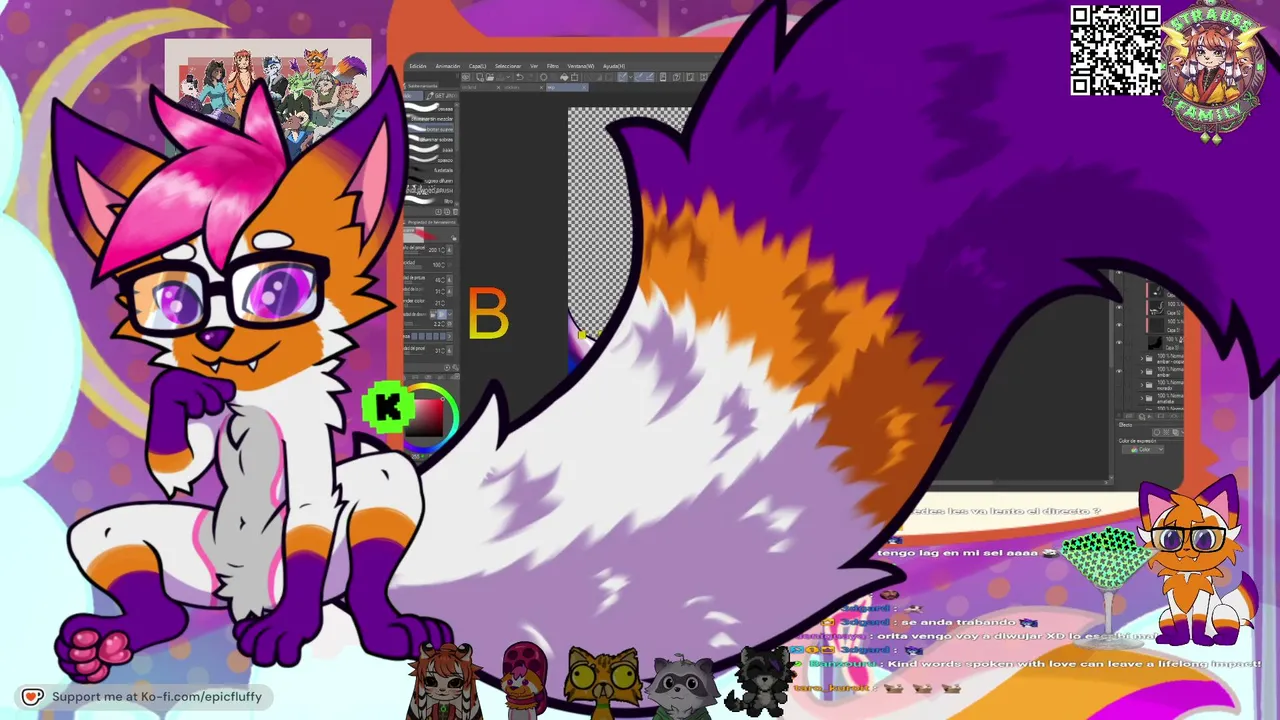Click the brush size value field showing 200
The width and height of the screenshot is (1280, 720).
click(435, 251)
